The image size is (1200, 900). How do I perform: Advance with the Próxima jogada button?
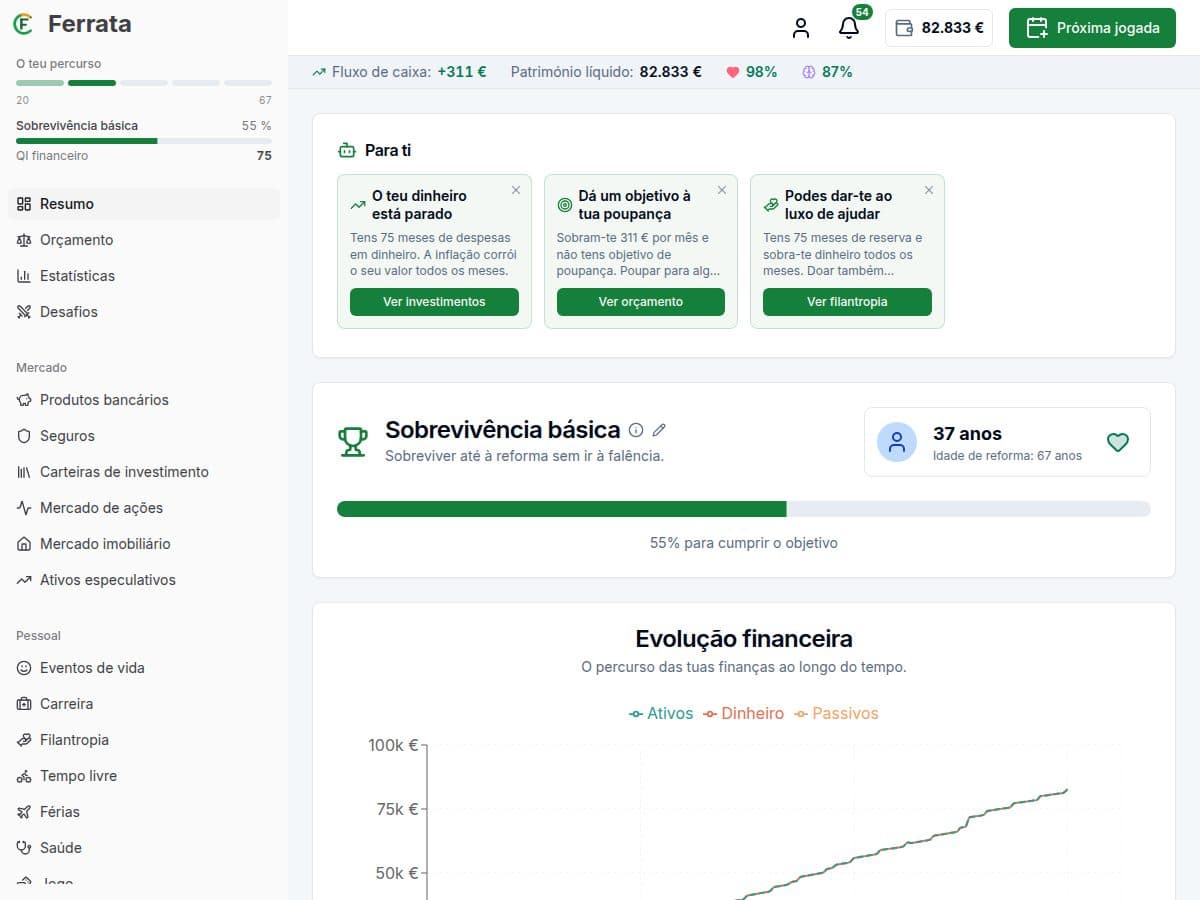[1092, 28]
